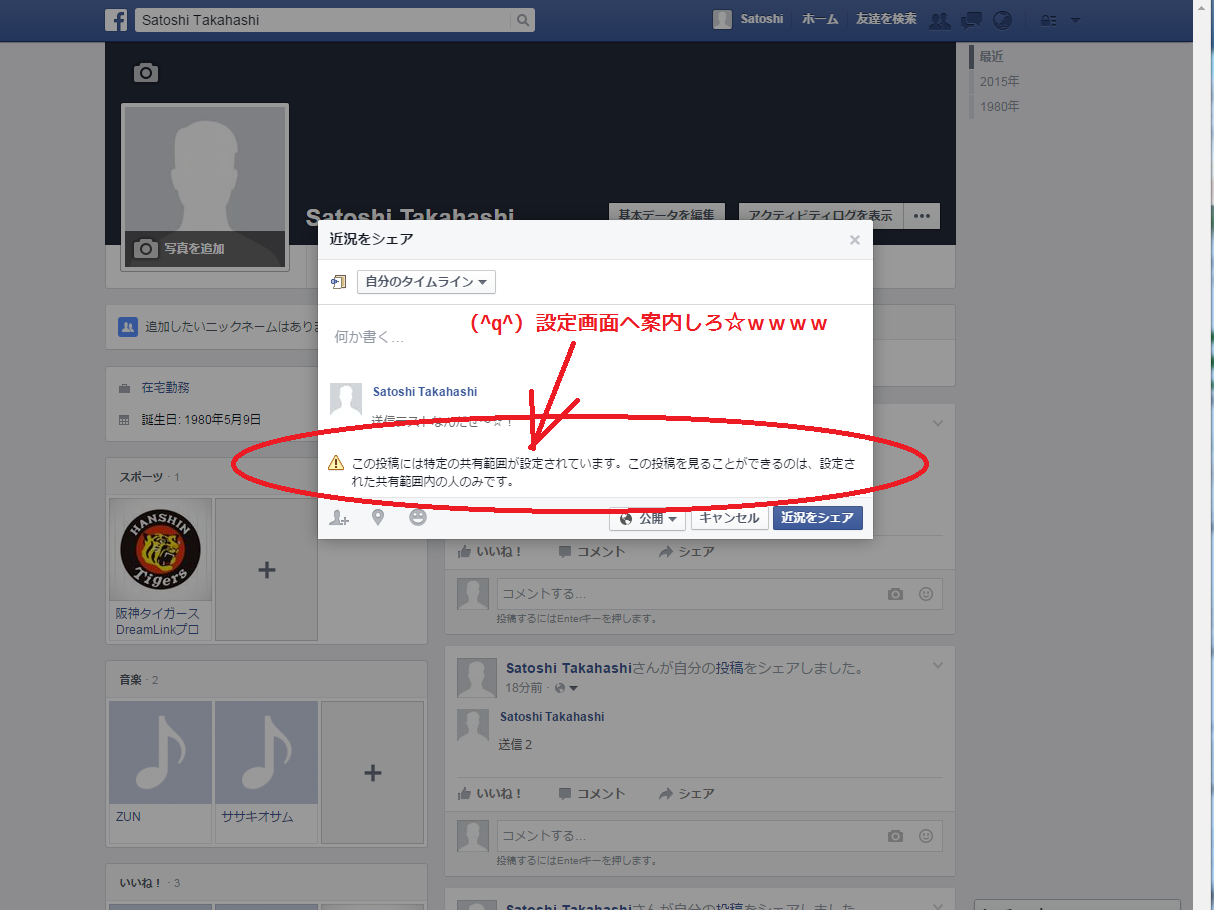1214x910 pixels.
Task: Jump to 2015年 in timeline navigator
Action: point(1000,82)
